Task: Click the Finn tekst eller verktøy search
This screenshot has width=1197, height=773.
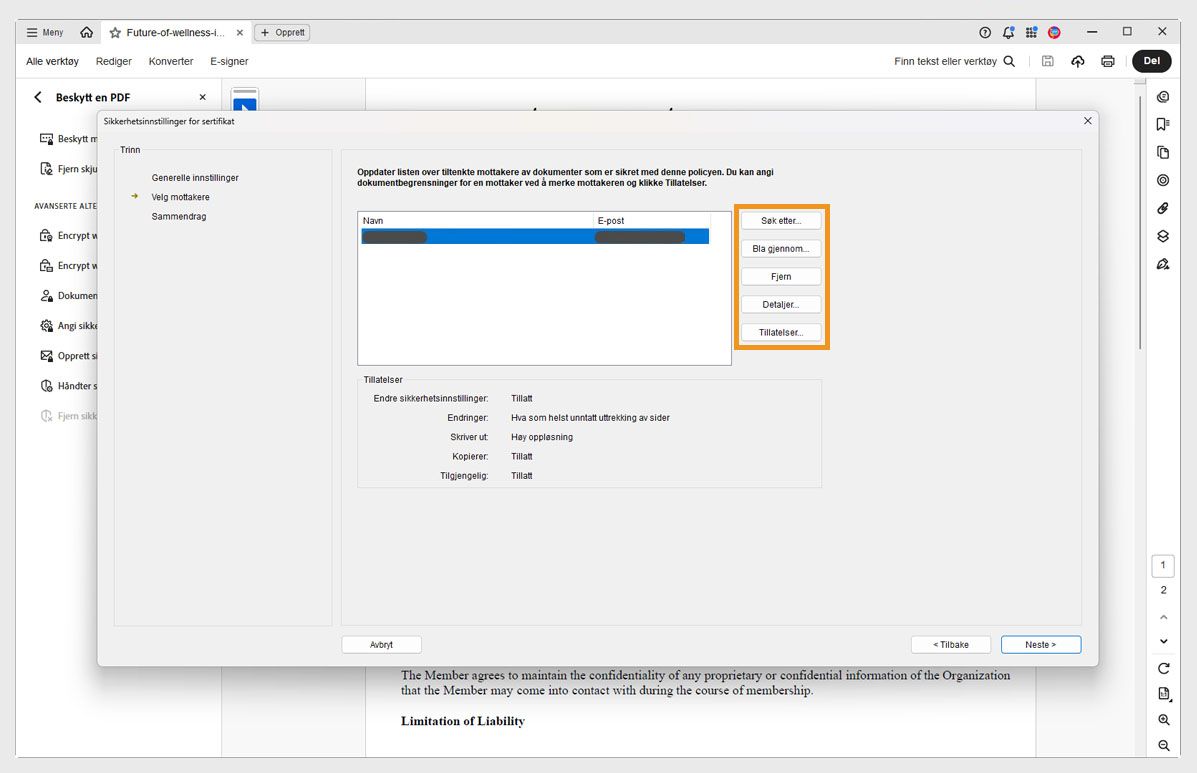Action: (x=954, y=61)
